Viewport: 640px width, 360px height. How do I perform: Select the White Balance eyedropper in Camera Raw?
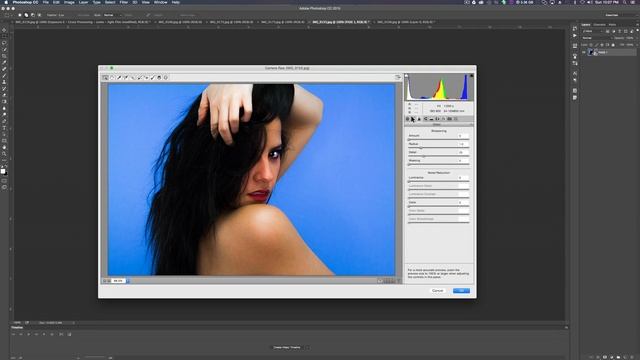click(119, 78)
